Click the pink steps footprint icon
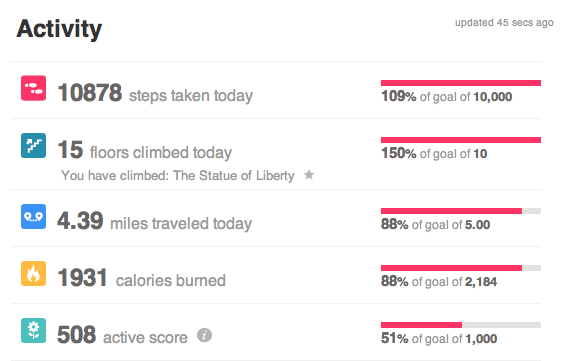This screenshot has width=568, height=361. pos(33,88)
